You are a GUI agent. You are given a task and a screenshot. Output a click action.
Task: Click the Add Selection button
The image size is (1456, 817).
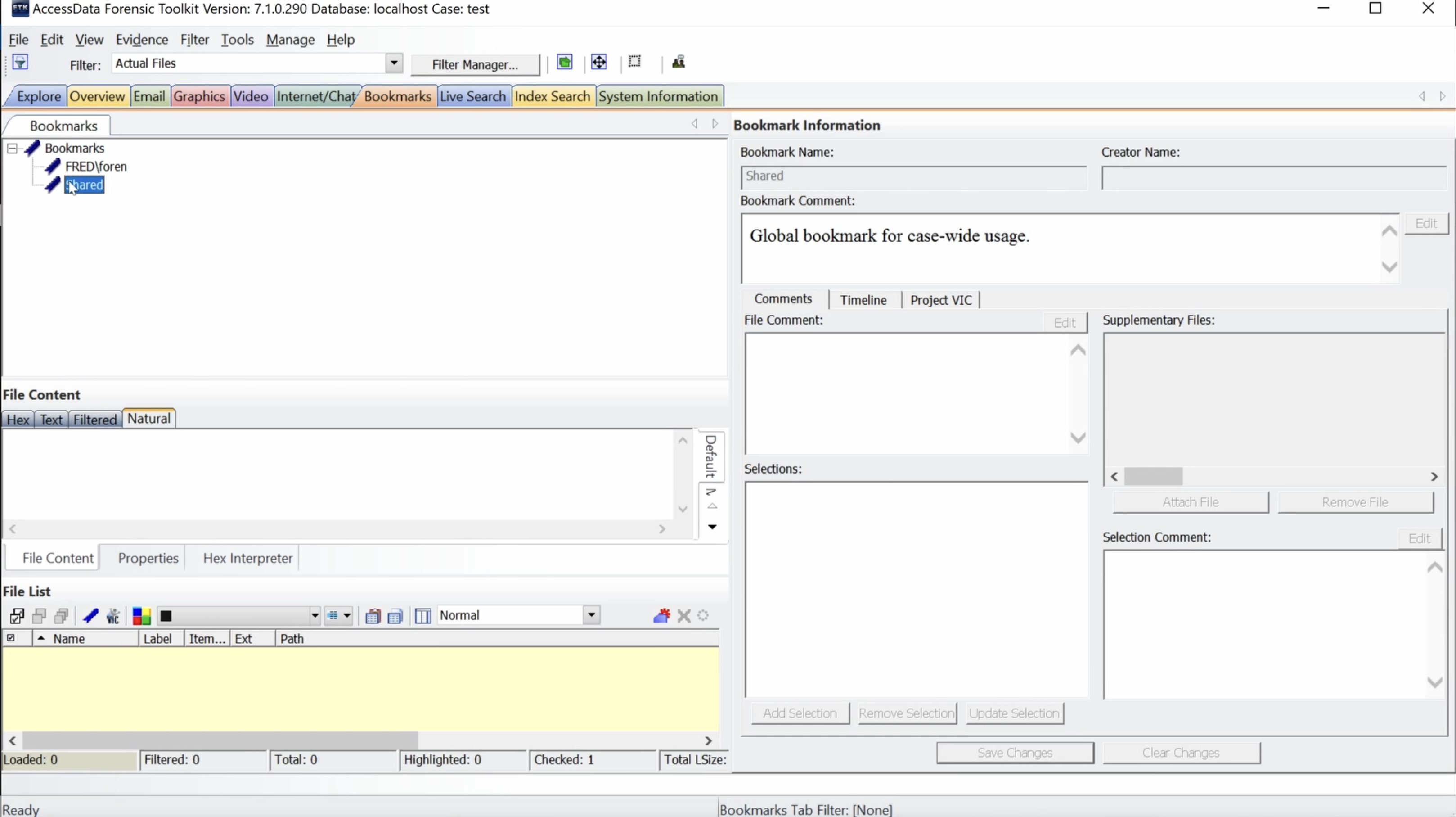point(800,713)
